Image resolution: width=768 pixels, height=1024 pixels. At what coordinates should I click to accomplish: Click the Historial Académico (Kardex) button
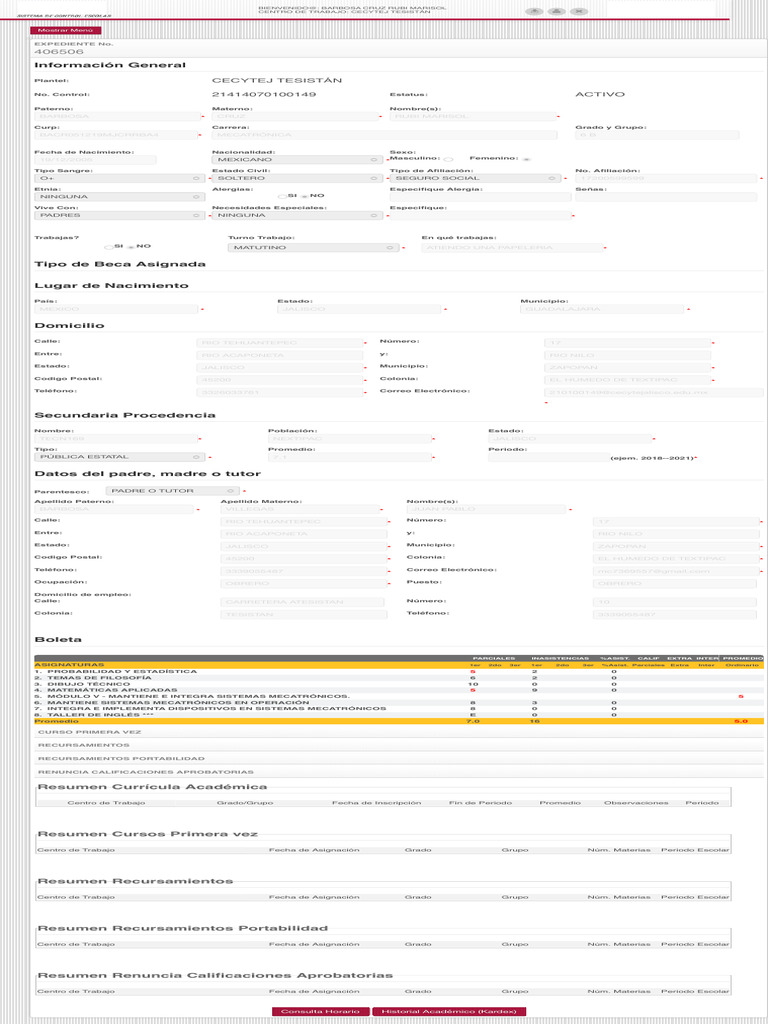[x=449, y=1012]
